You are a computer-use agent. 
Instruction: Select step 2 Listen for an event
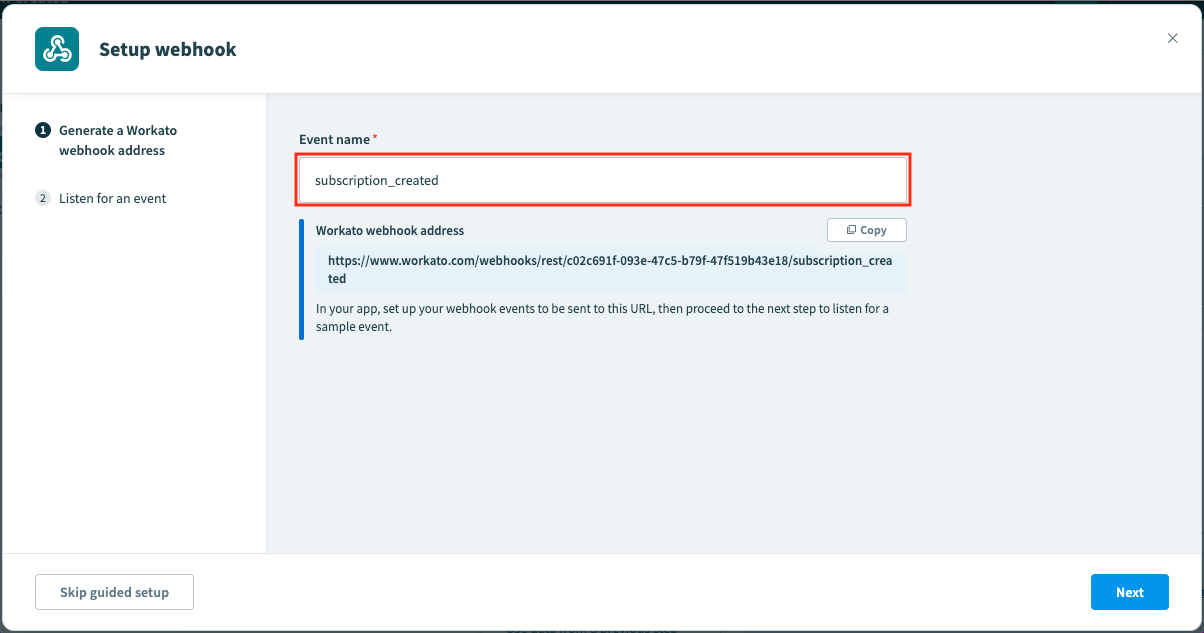tap(101, 198)
